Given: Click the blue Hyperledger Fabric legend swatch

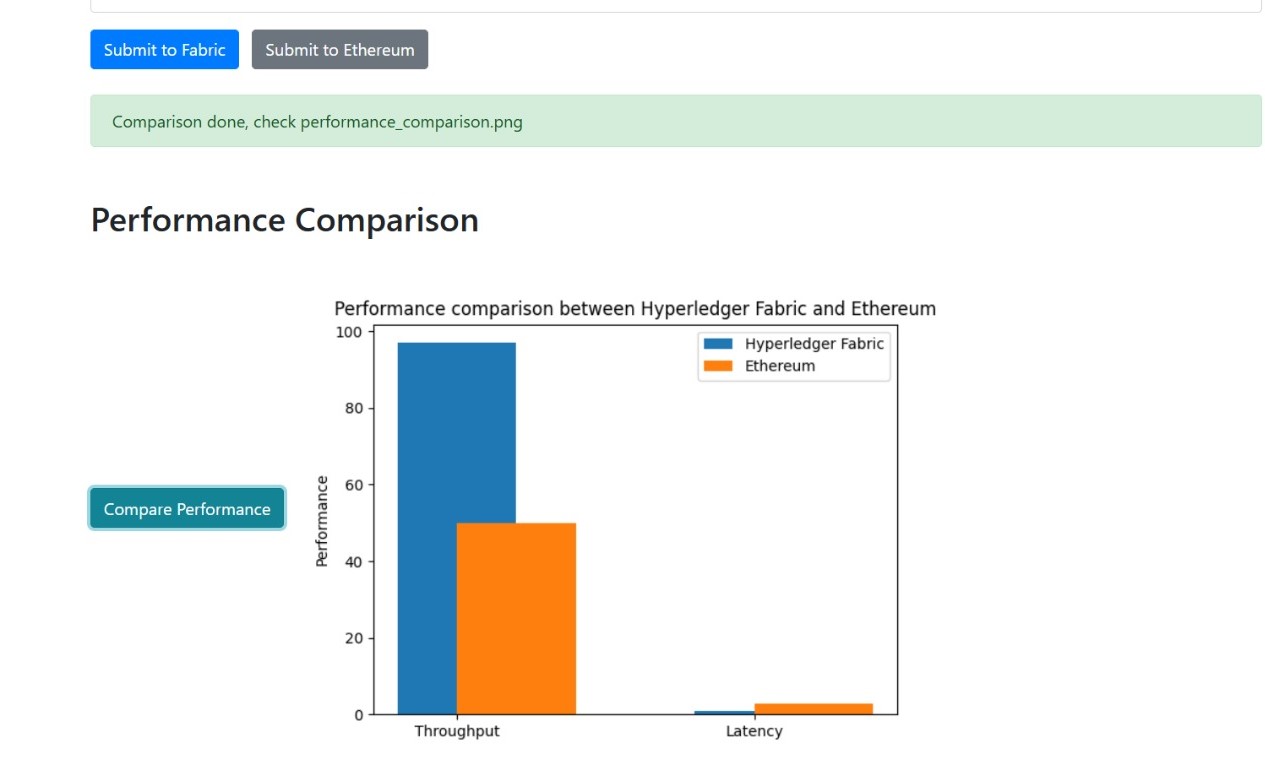Looking at the screenshot, I should (x=718, y=344).
